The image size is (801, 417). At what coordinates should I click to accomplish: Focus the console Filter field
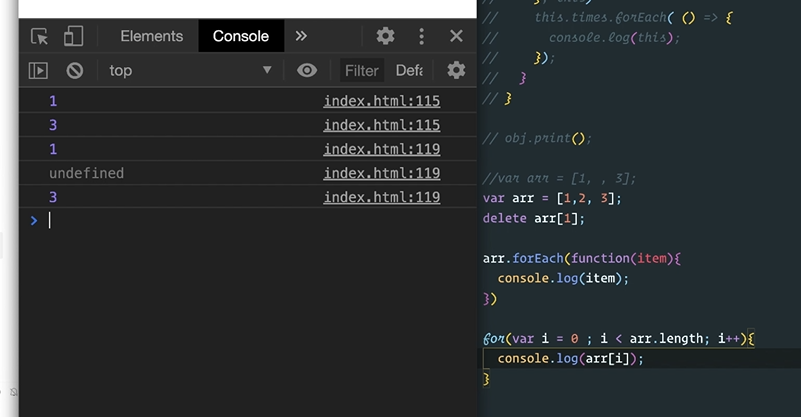[x=362, y=71]
